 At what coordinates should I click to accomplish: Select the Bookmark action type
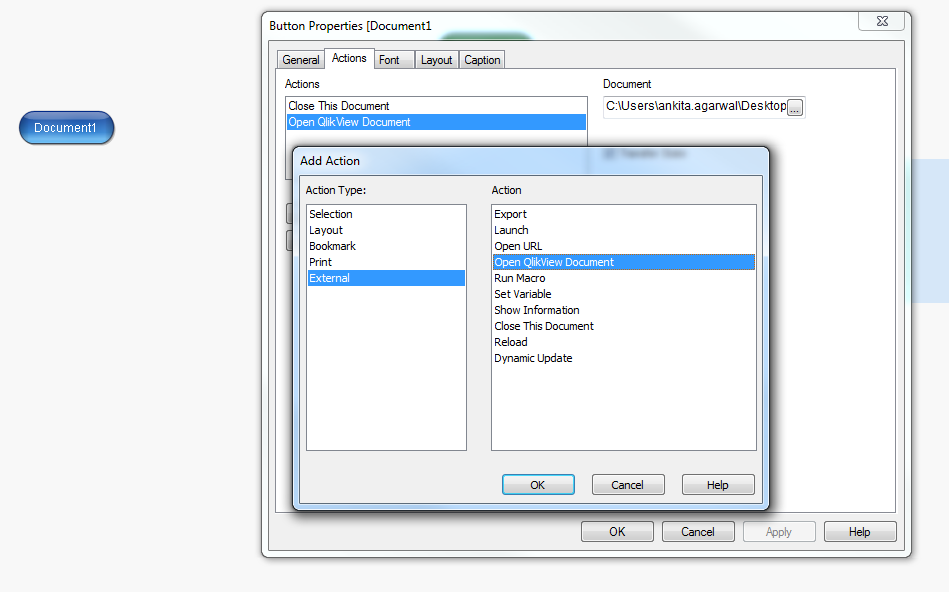386,246
